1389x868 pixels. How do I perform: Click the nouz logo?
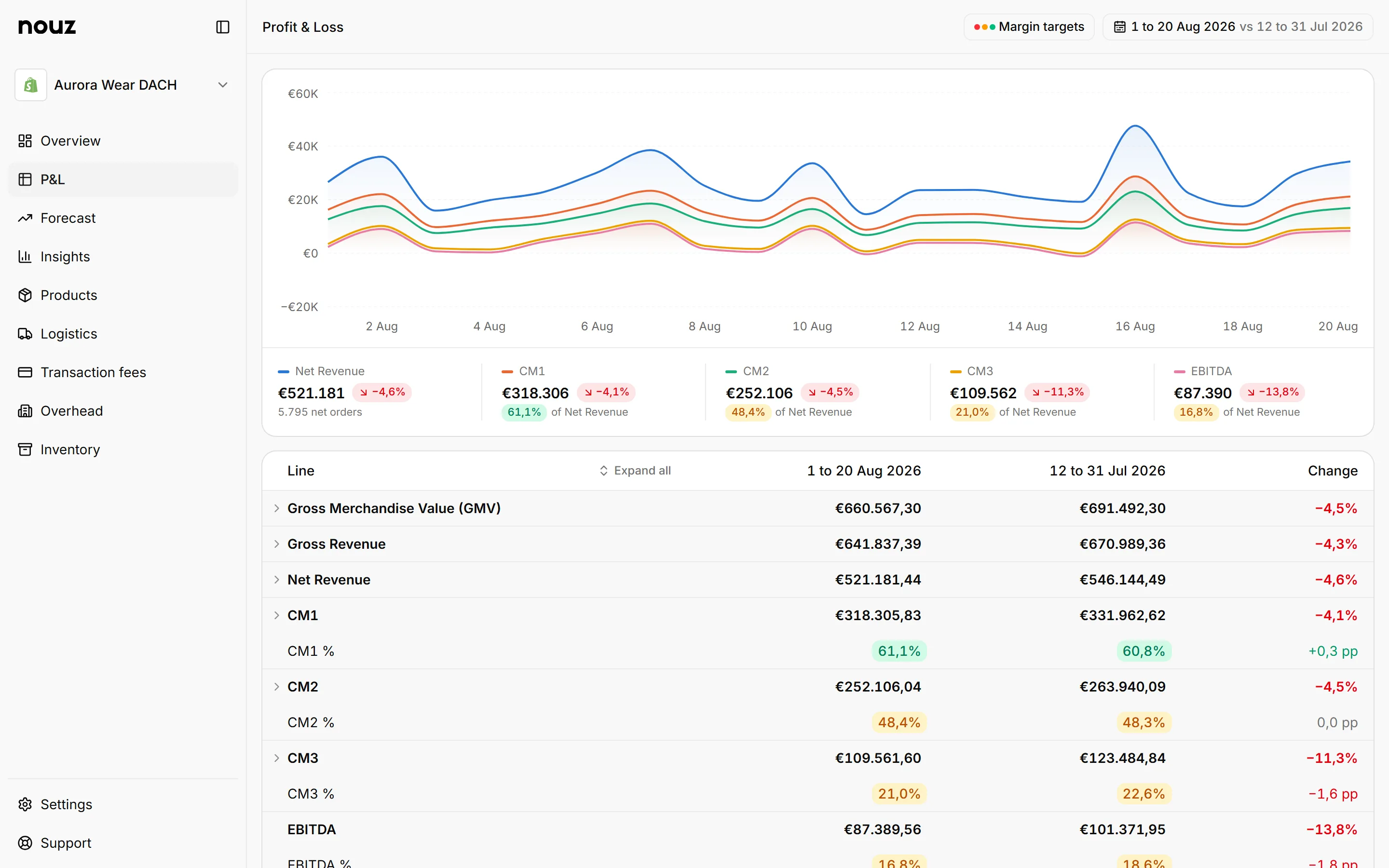coord(46,27)
